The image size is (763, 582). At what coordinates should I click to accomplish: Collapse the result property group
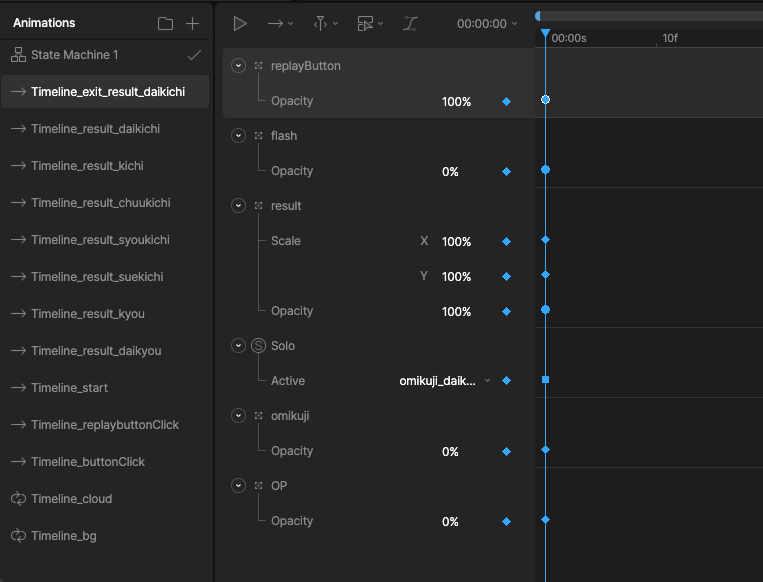pos(238,205)
